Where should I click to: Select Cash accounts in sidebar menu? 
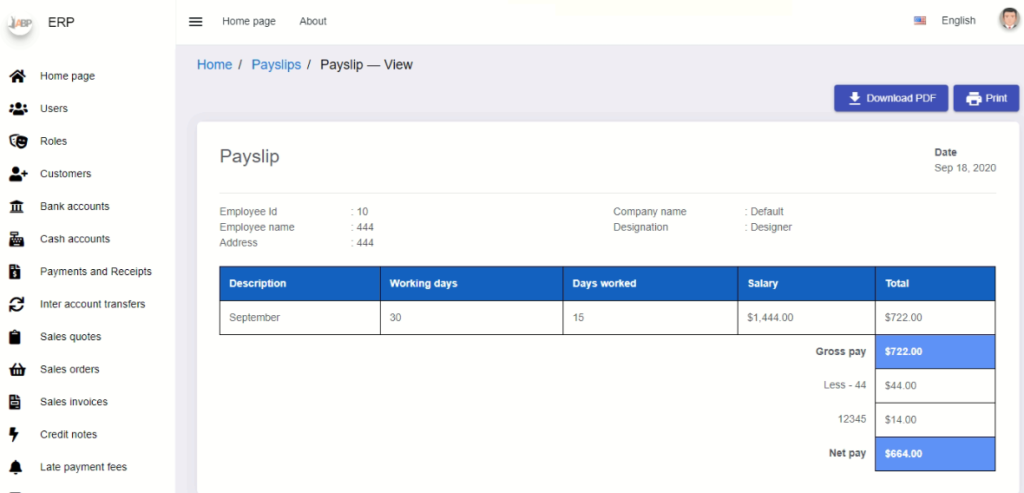[x=75, y=239]
